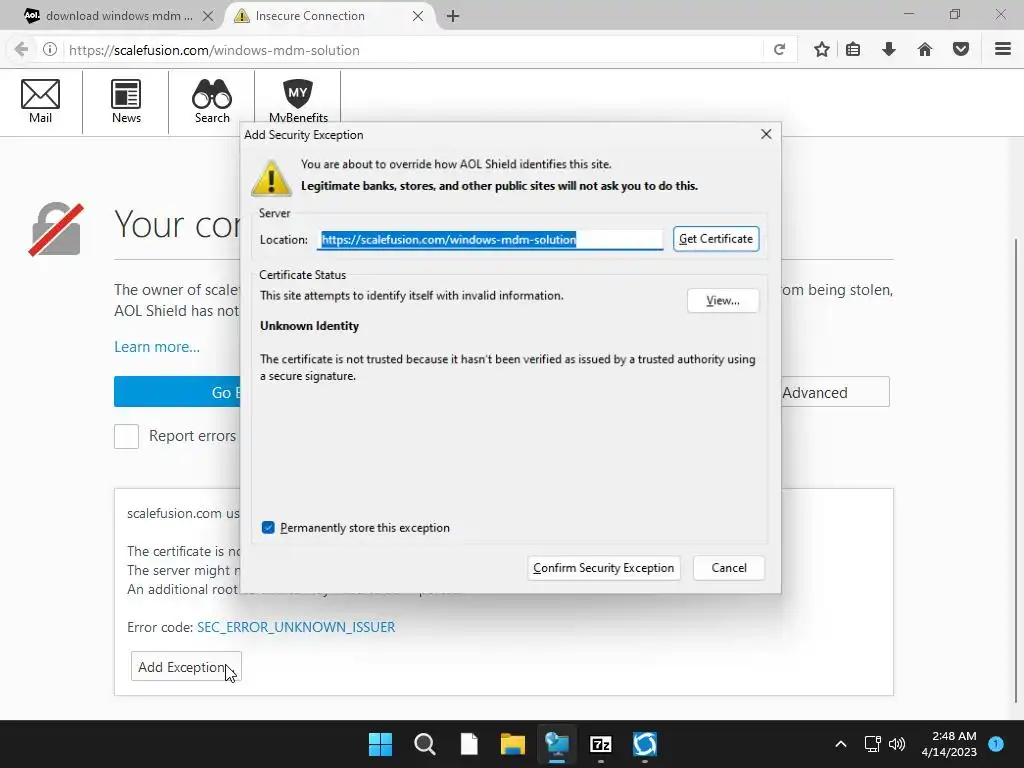Check the Report errors checkbox
Image resolution: width=1024 pixels, height=768 pixels.
click(x=126, y=436)
